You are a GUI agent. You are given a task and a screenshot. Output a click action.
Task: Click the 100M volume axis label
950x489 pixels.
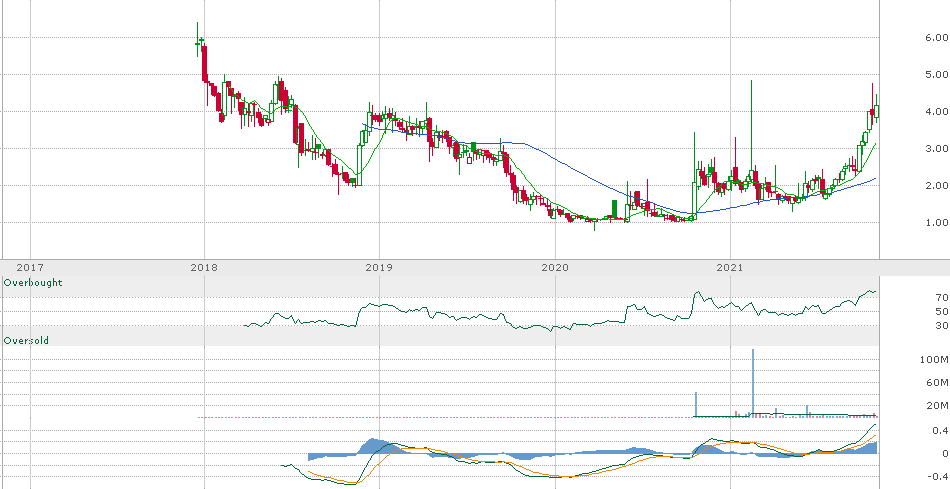click(934, 360)
